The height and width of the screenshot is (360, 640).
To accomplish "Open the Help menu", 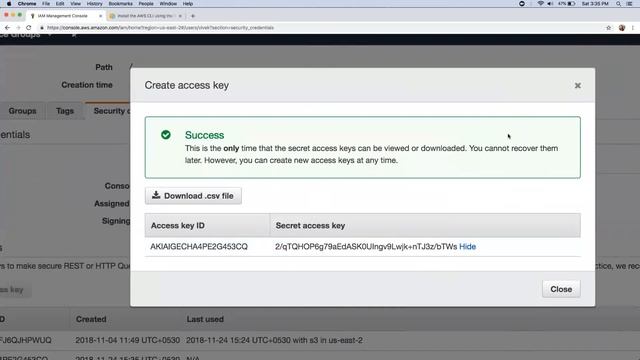I will pyautogui.click(x=187, y=4).
